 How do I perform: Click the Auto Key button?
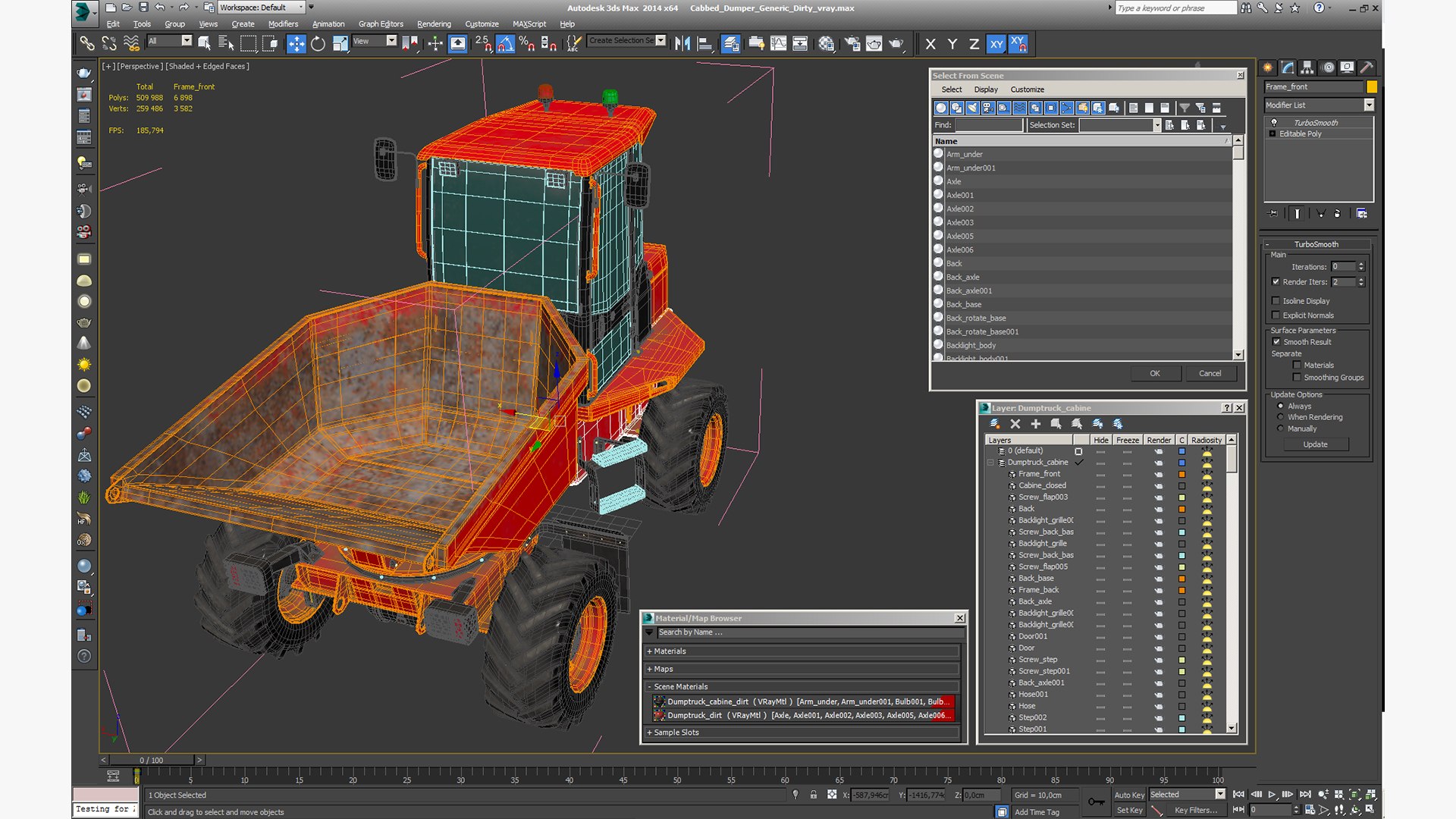[1129, 795]
